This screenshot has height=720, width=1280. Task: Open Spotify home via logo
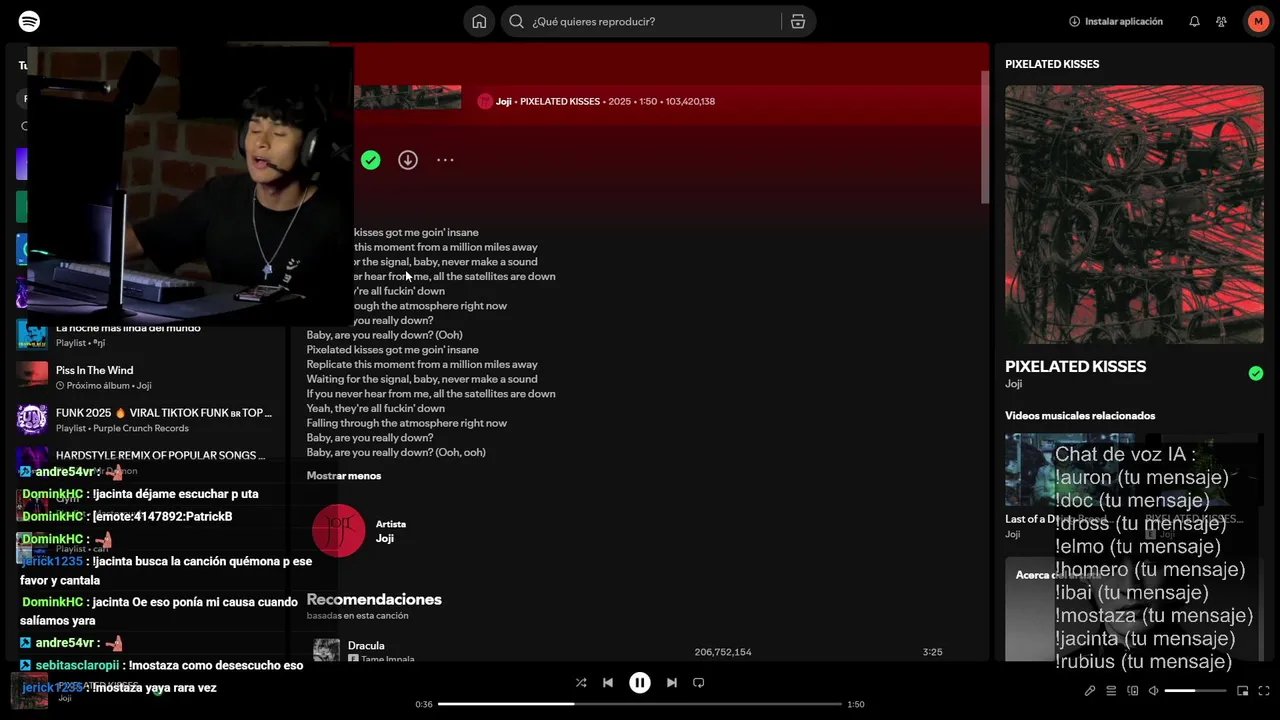(x=30, y=21)
